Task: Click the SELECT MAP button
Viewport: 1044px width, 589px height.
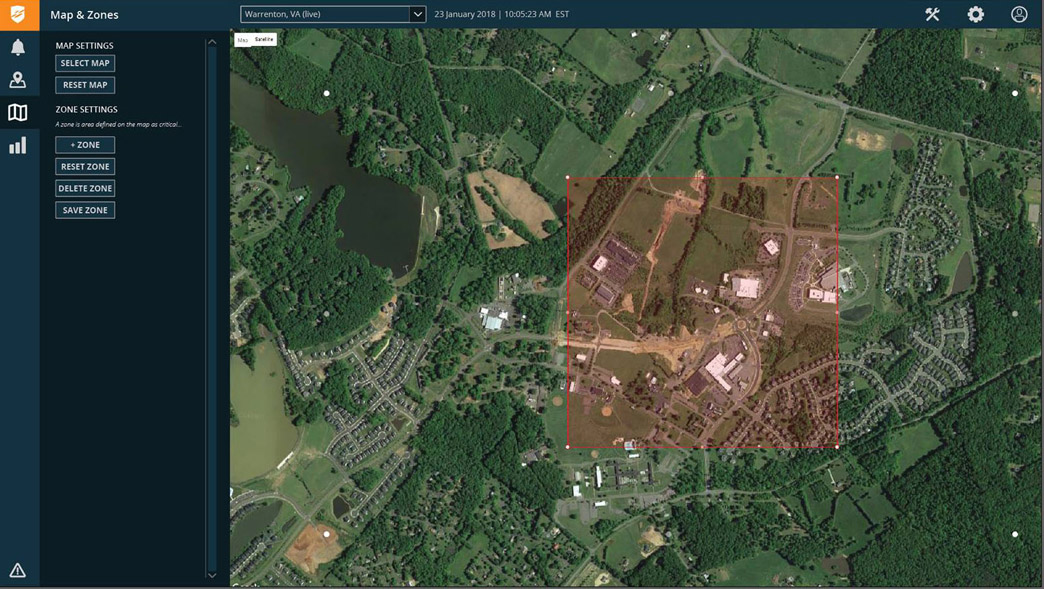Action: coord(85,63)
